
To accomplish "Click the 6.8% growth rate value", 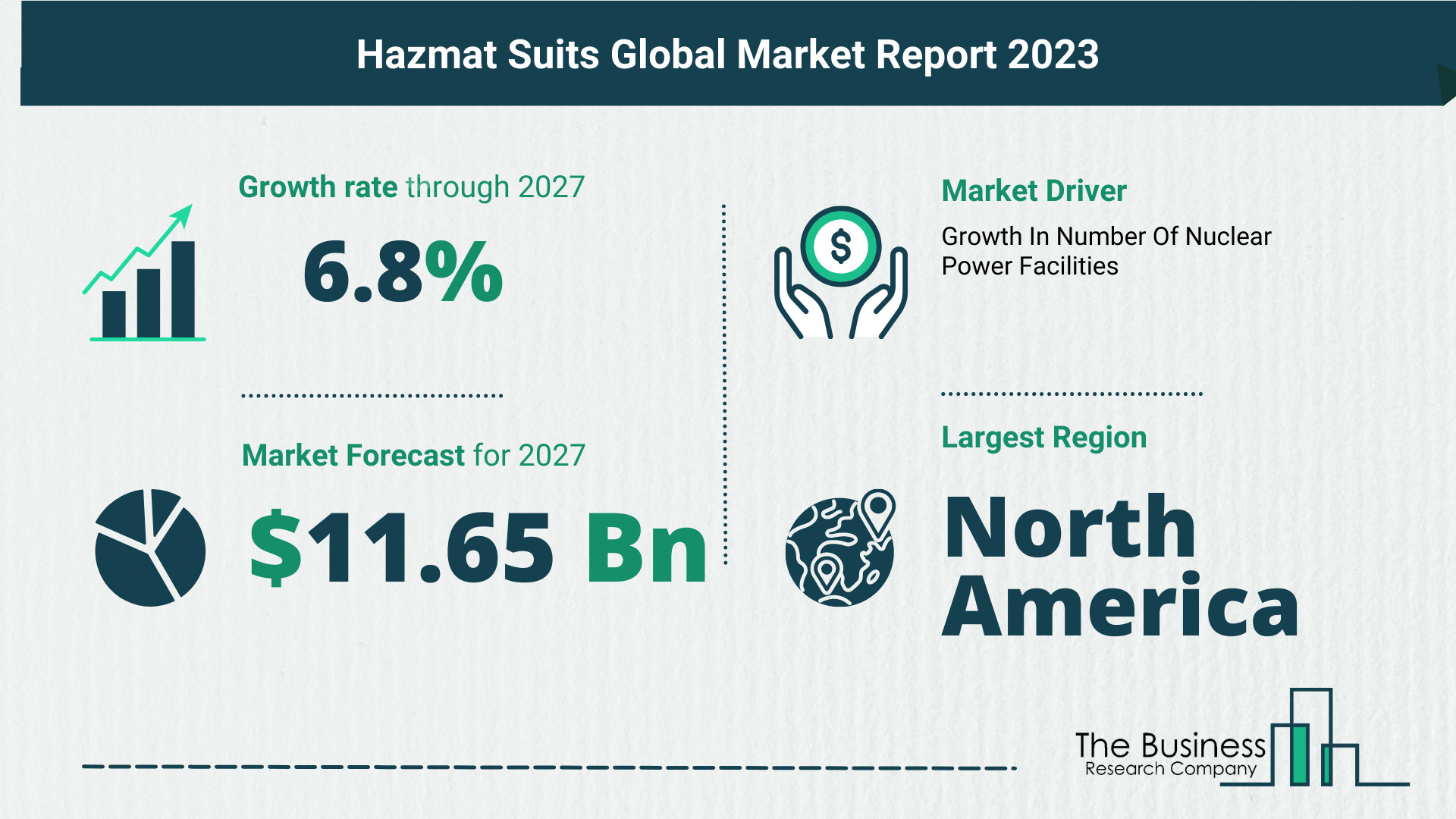I will click(x=403, y=271).
